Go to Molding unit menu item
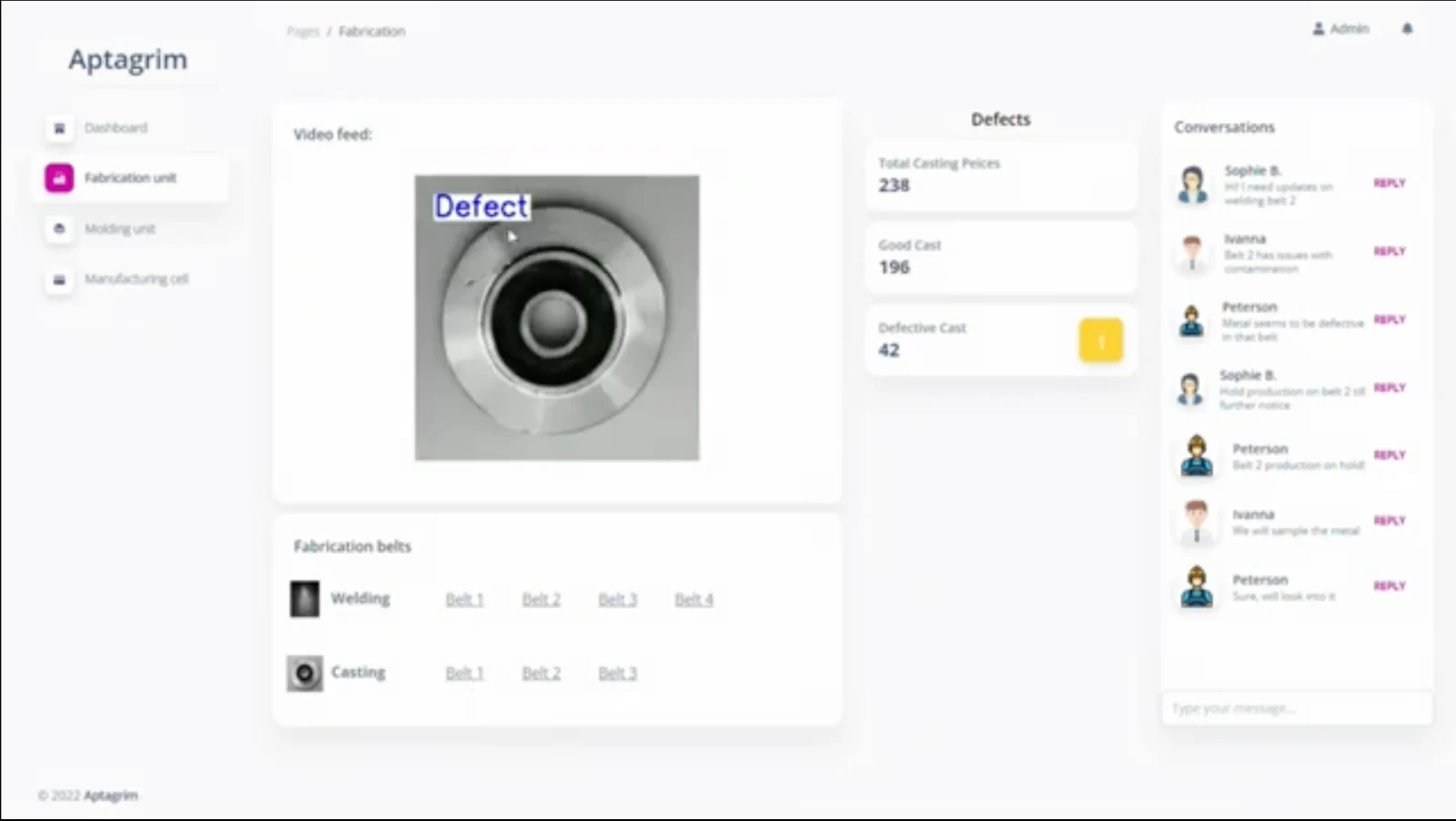The image size is (1456, 821). click(x=120, y=228)
